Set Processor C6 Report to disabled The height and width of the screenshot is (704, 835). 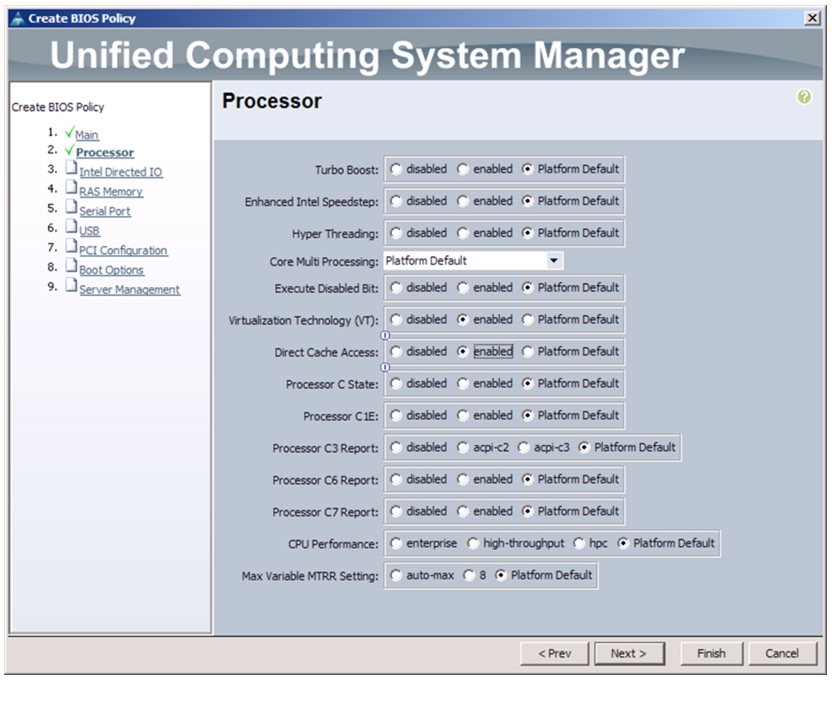point(396,480)
